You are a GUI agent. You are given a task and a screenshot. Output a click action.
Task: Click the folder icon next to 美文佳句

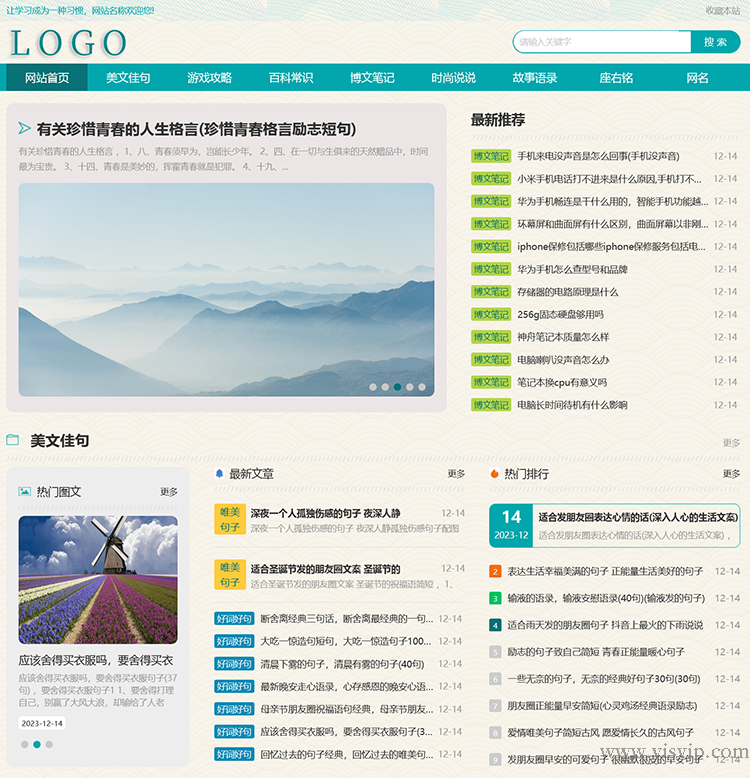point(13,440)
